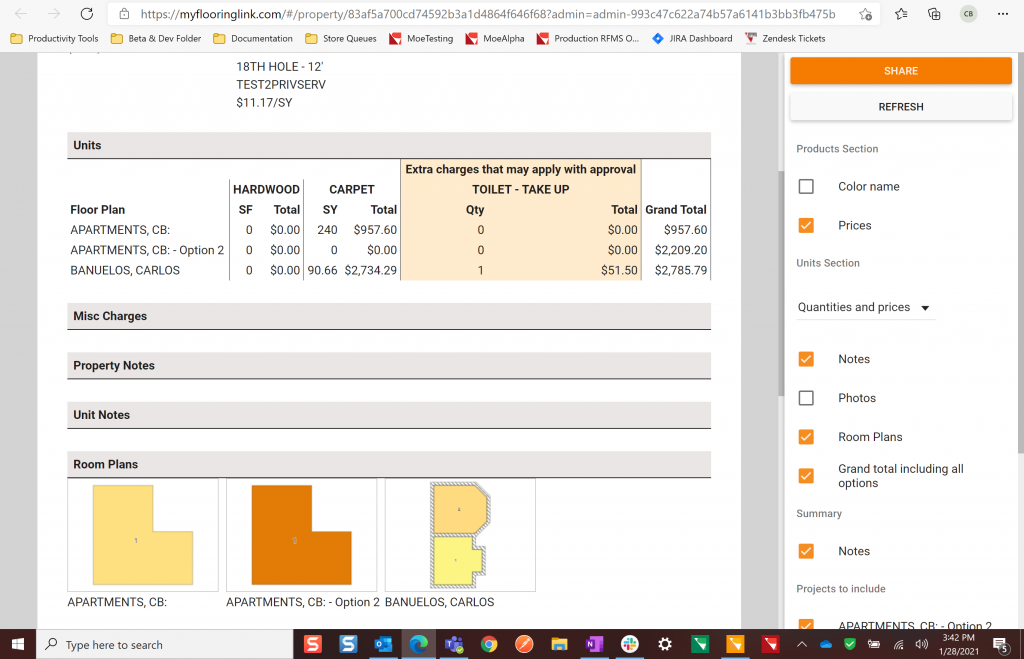Viewport: 1024px width, 659px height.
Task: Open the JIRA Dashboard bookmark
Action: (x=692, y=38)
